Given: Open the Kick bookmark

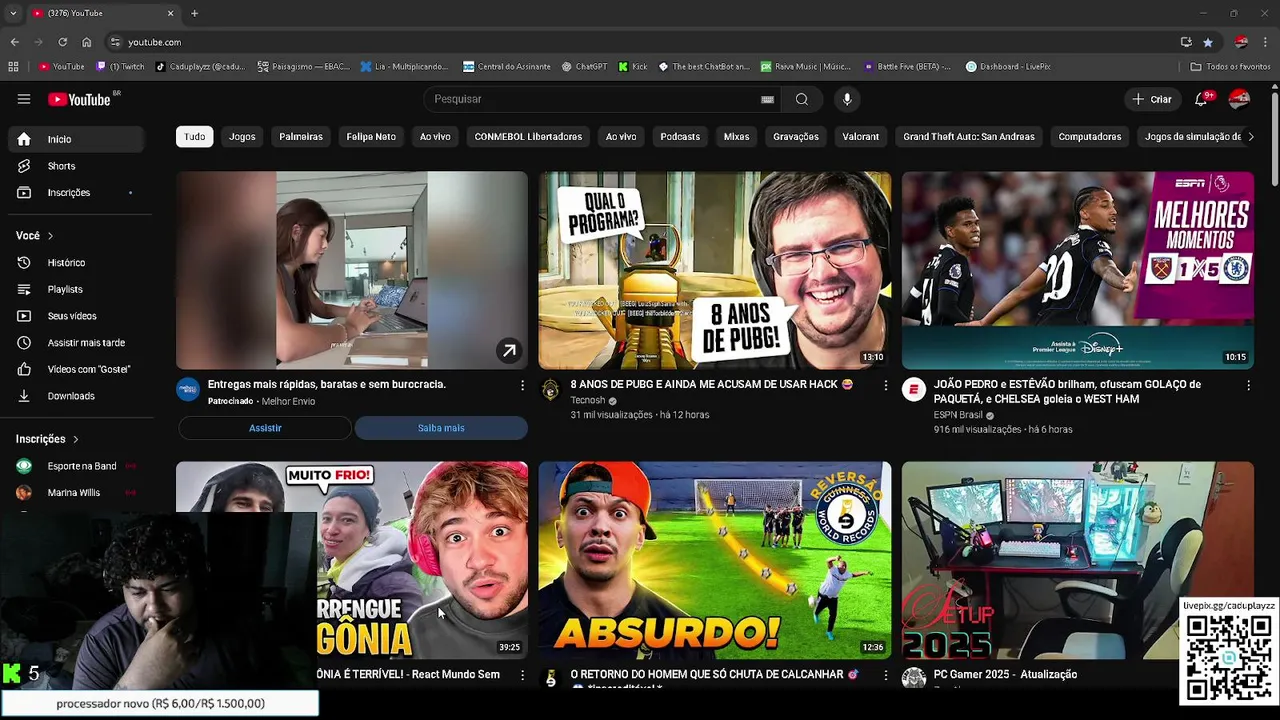Looking at the screenshot, I should pyautogui.click(x=633, y=67).
